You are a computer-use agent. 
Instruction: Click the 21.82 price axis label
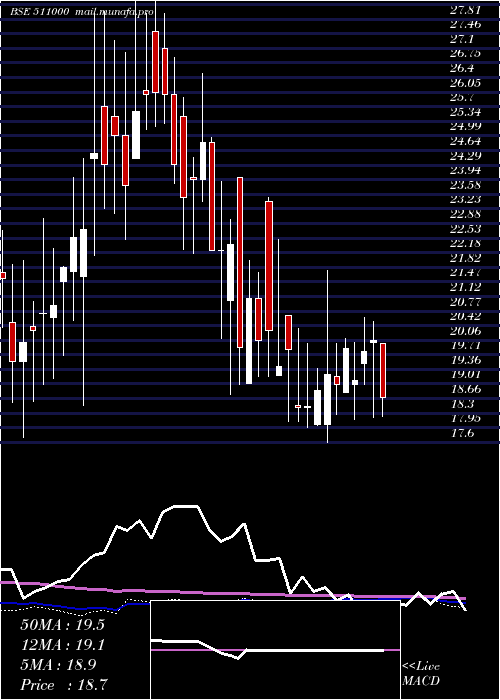point(465,258)
